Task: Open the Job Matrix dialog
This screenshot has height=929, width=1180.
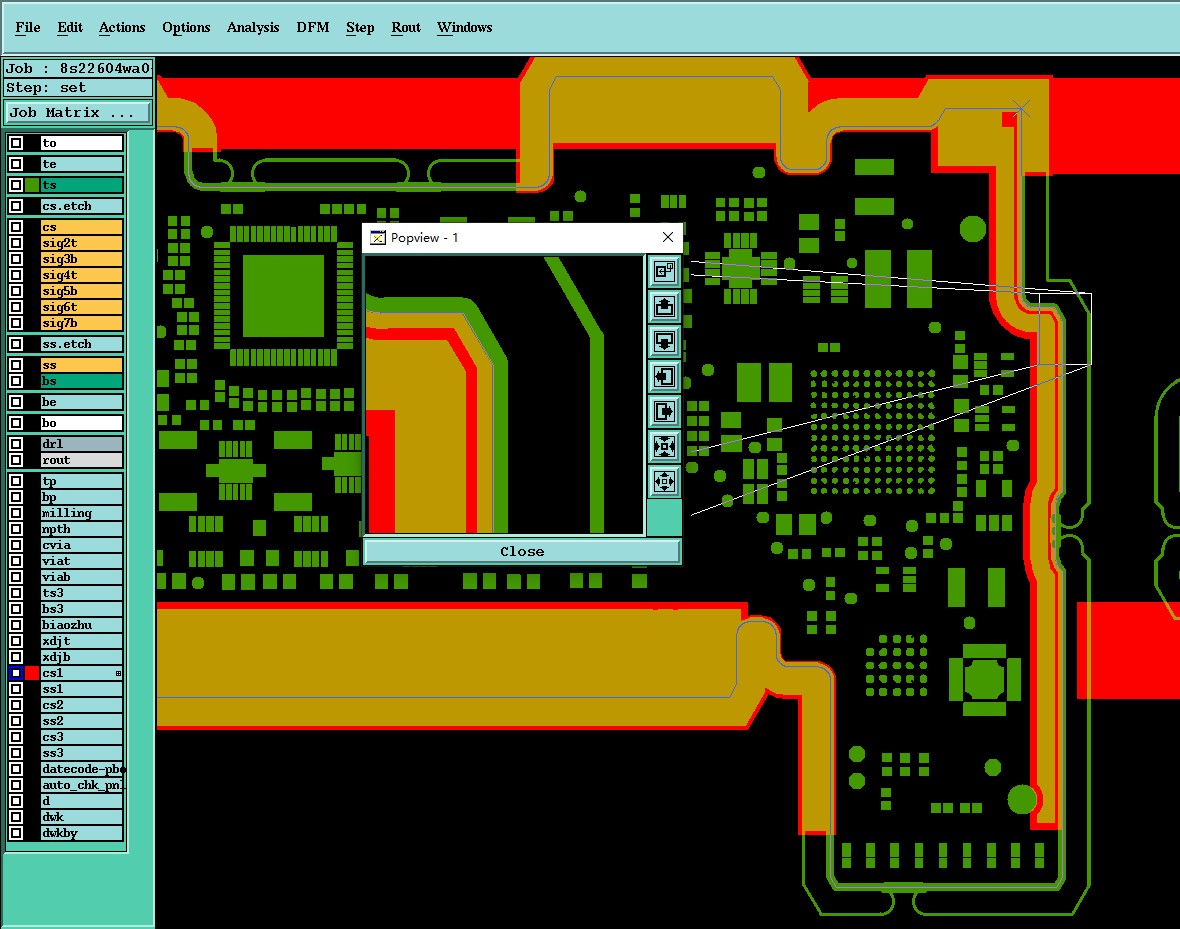Action: click(x=78, y=113)
